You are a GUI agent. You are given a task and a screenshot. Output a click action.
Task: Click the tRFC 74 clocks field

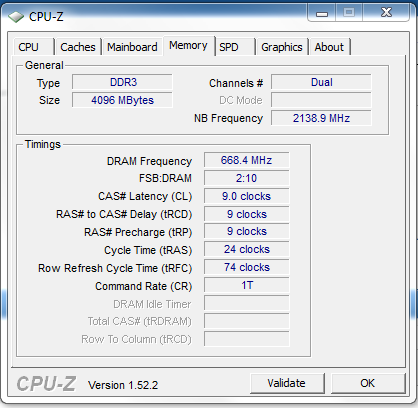tap(247, 267)
